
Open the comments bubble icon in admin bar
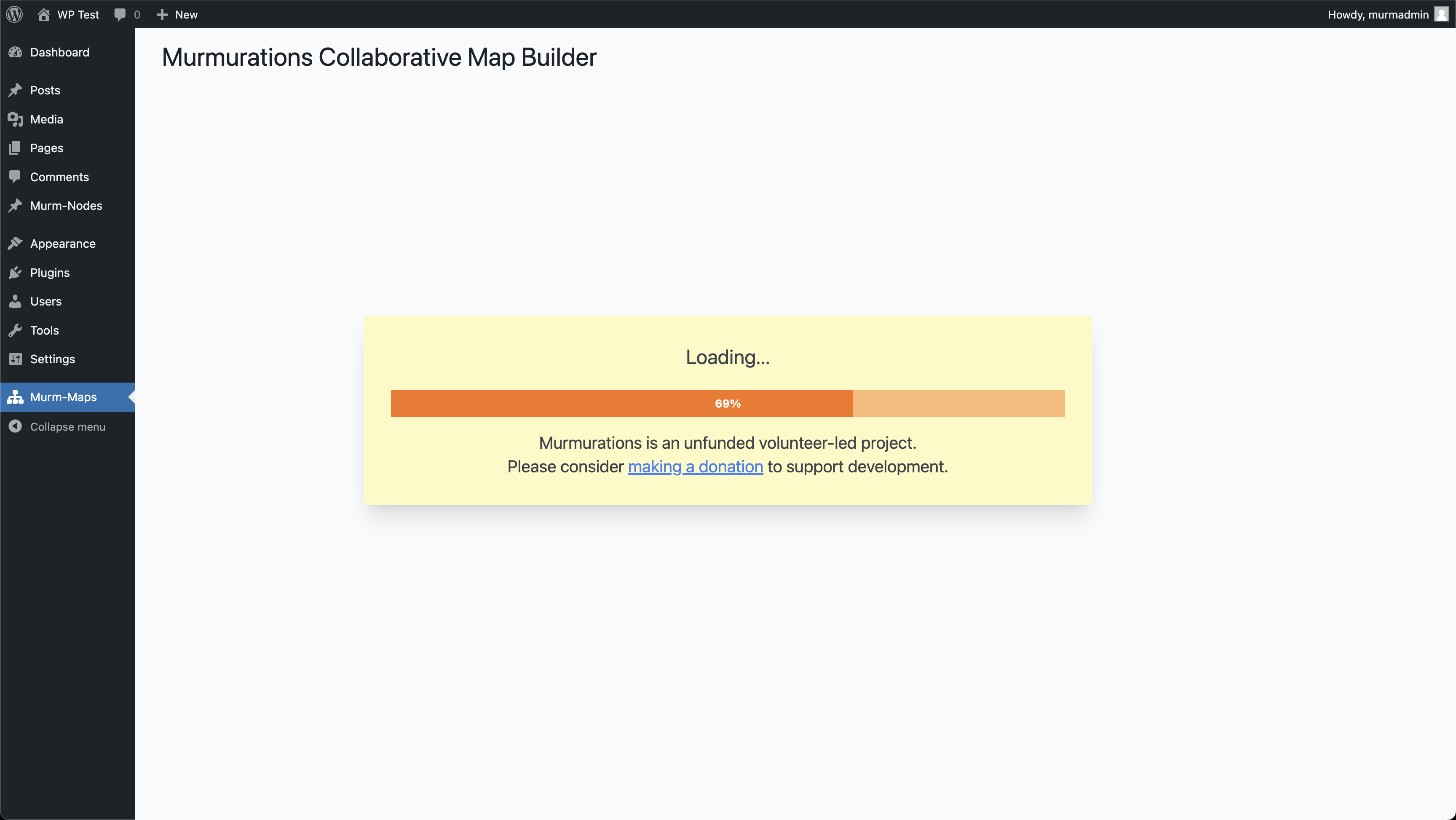tap(120, 15)
